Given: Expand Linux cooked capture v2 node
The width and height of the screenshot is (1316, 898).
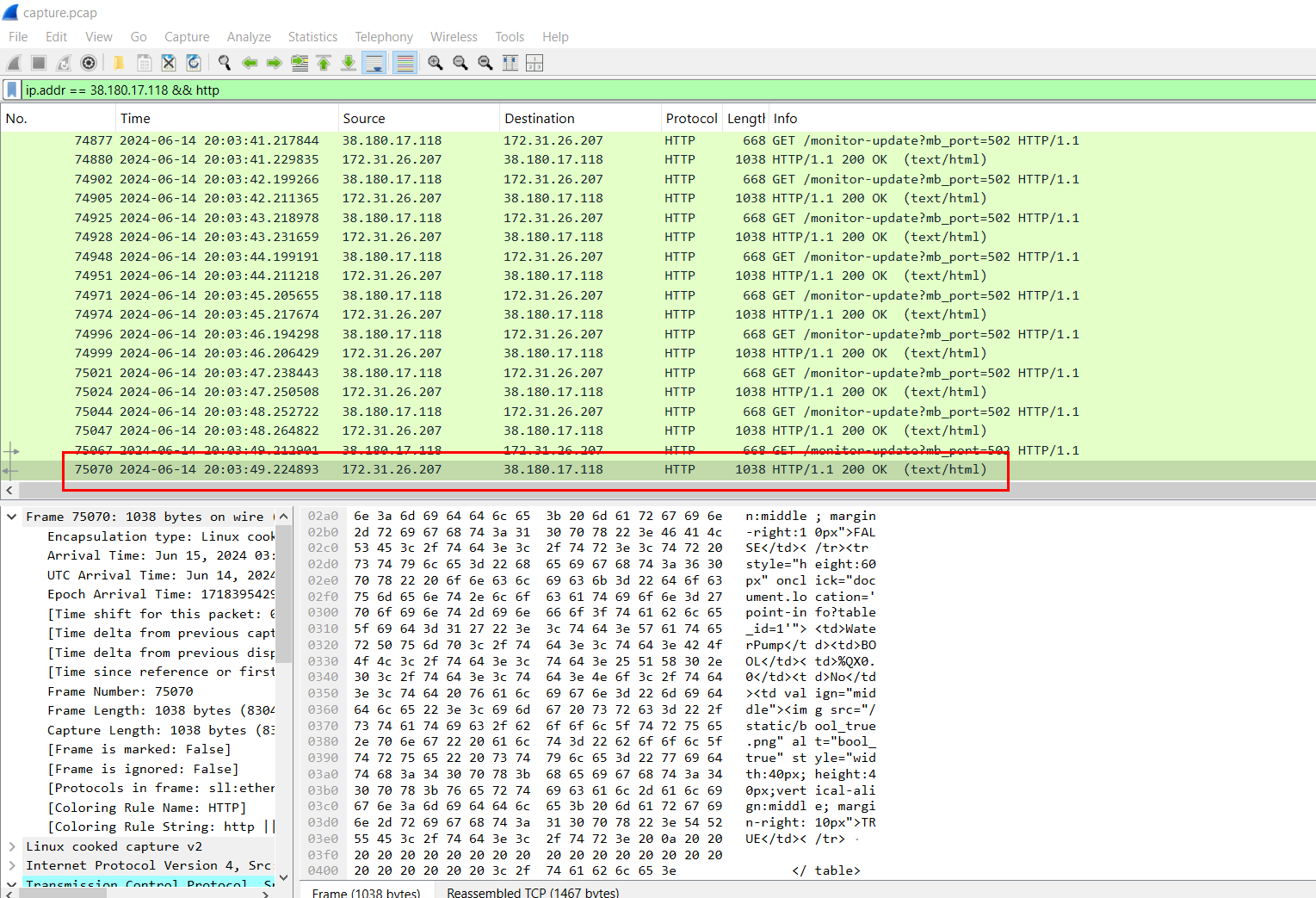Looking at the screenshot, I should click(x=12, y=846).
